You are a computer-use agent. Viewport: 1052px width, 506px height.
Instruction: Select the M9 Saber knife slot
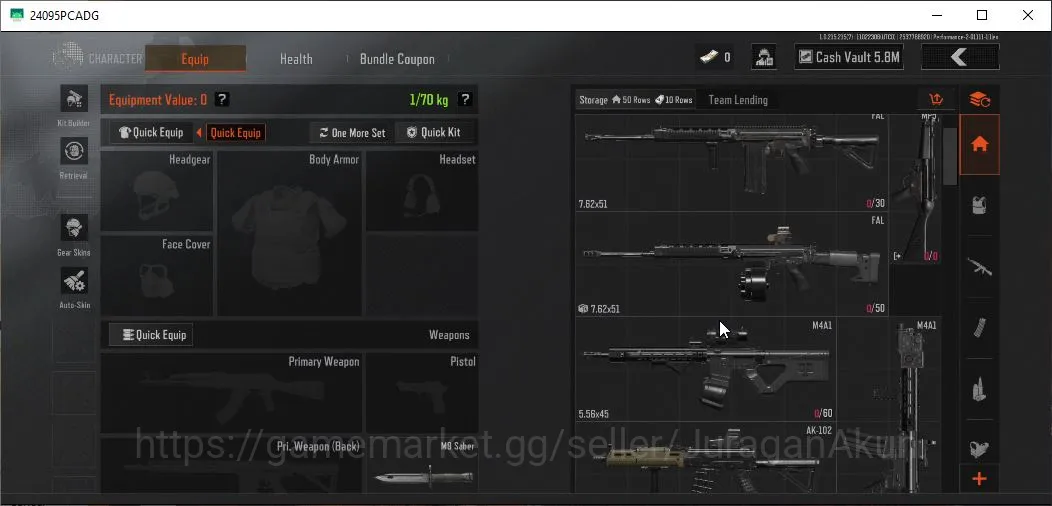tap(422, 464)
